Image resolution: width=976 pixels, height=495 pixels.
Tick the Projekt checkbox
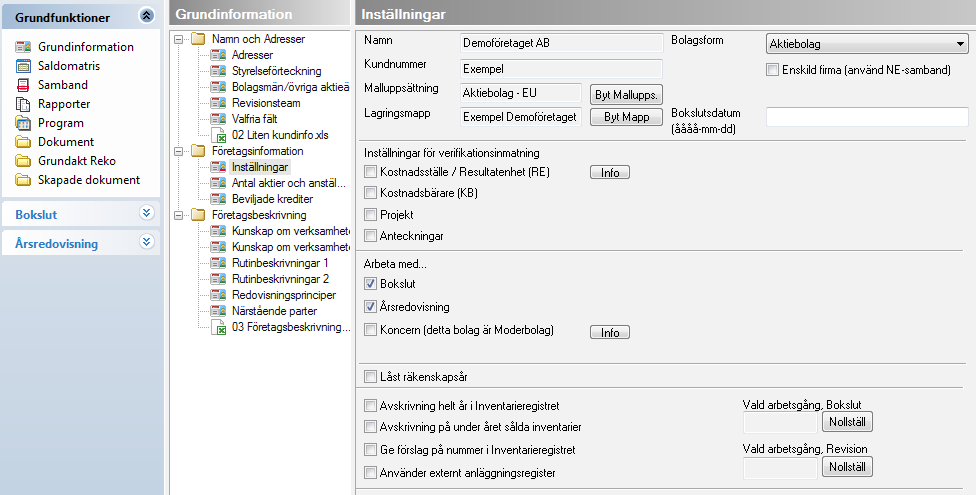click(x=370, y=215)
